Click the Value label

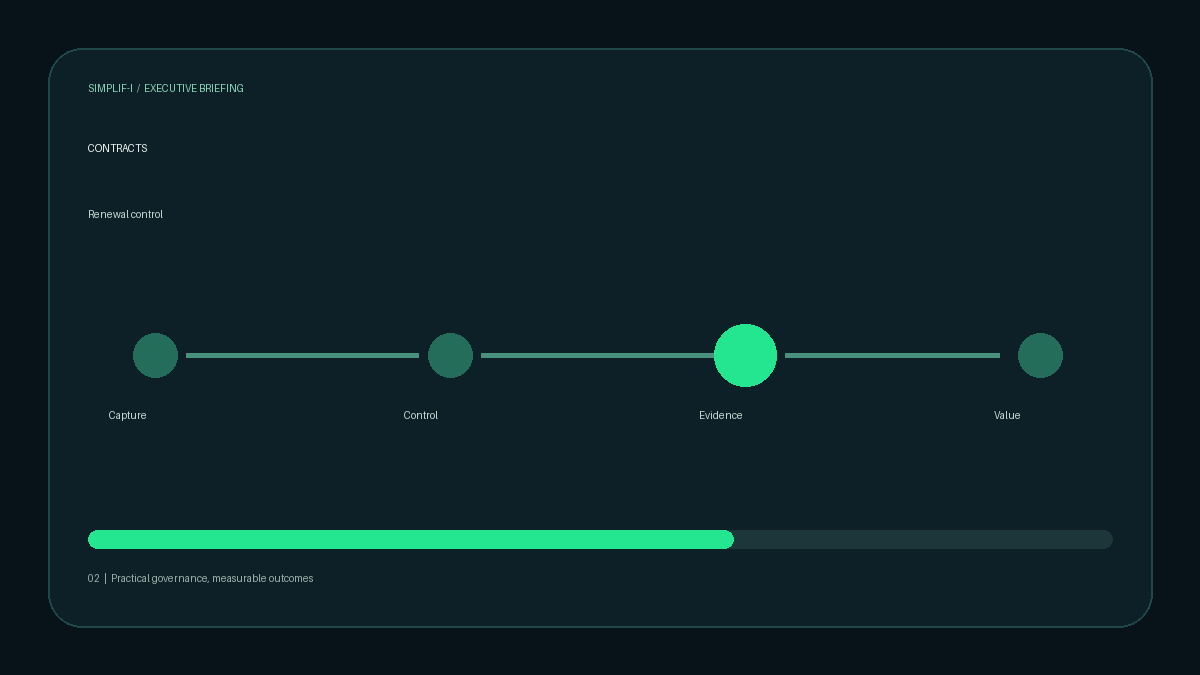[1007, 415]
